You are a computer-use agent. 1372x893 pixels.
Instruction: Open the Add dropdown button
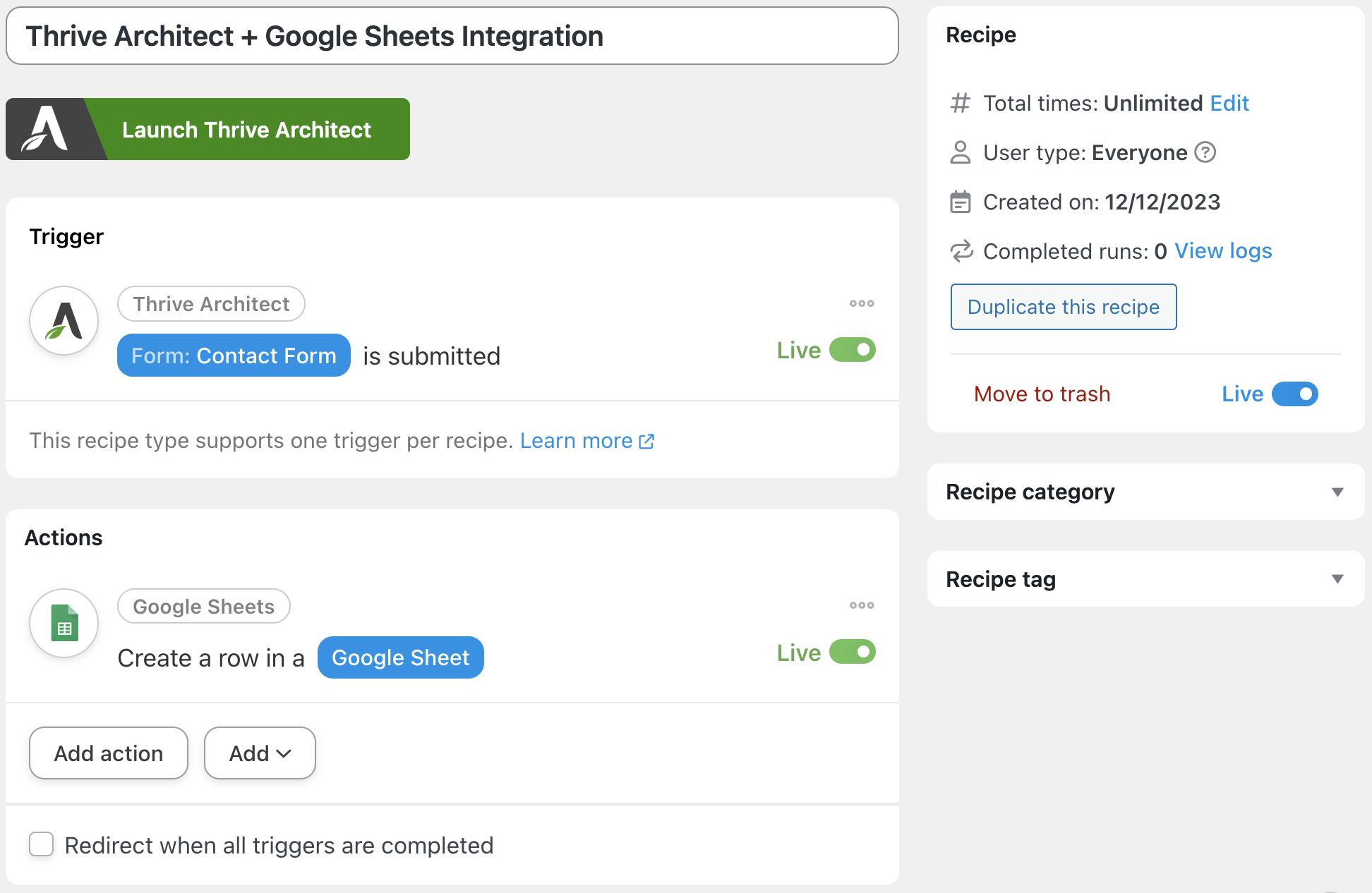260,753
